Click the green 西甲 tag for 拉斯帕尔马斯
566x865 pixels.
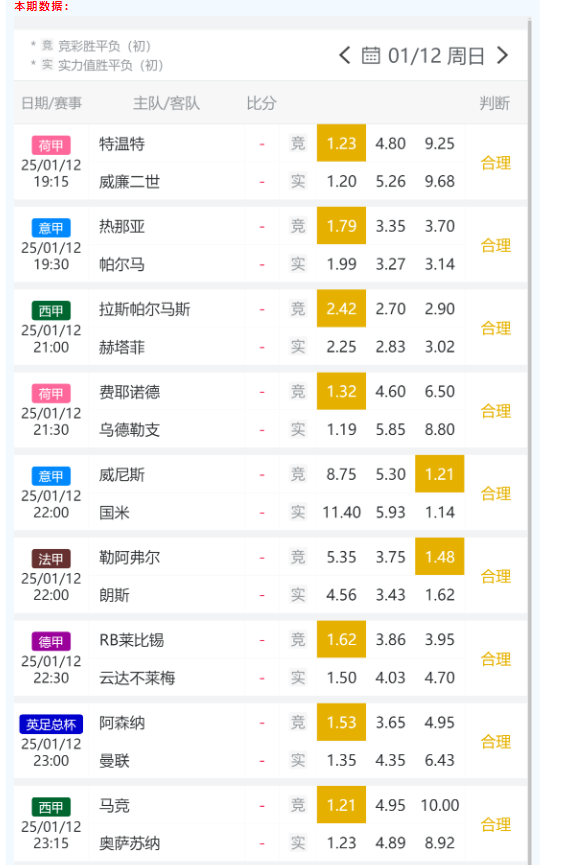coord(51,311)
